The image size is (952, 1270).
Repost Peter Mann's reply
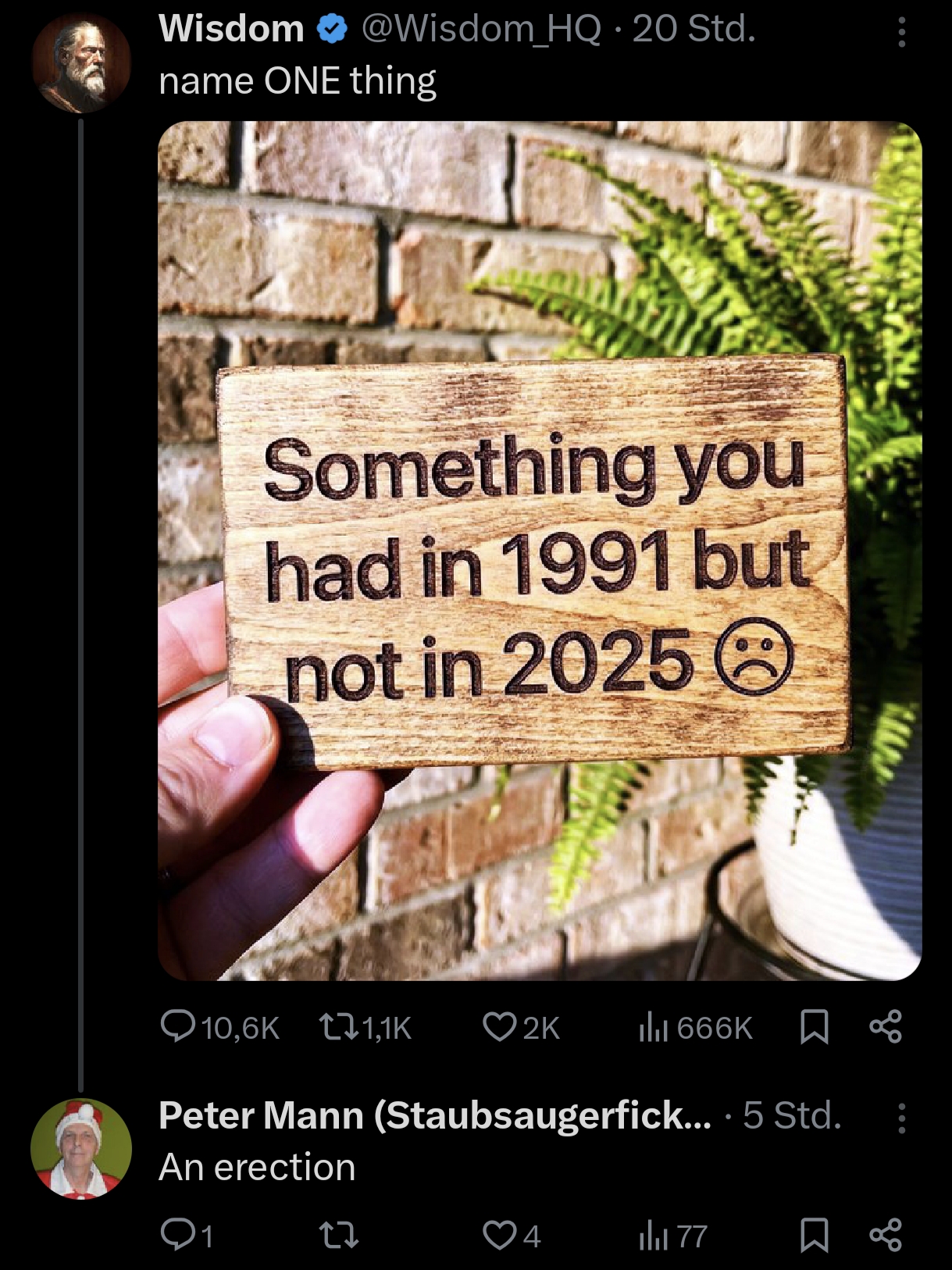pyautogui.click(x=339, y=1236)
